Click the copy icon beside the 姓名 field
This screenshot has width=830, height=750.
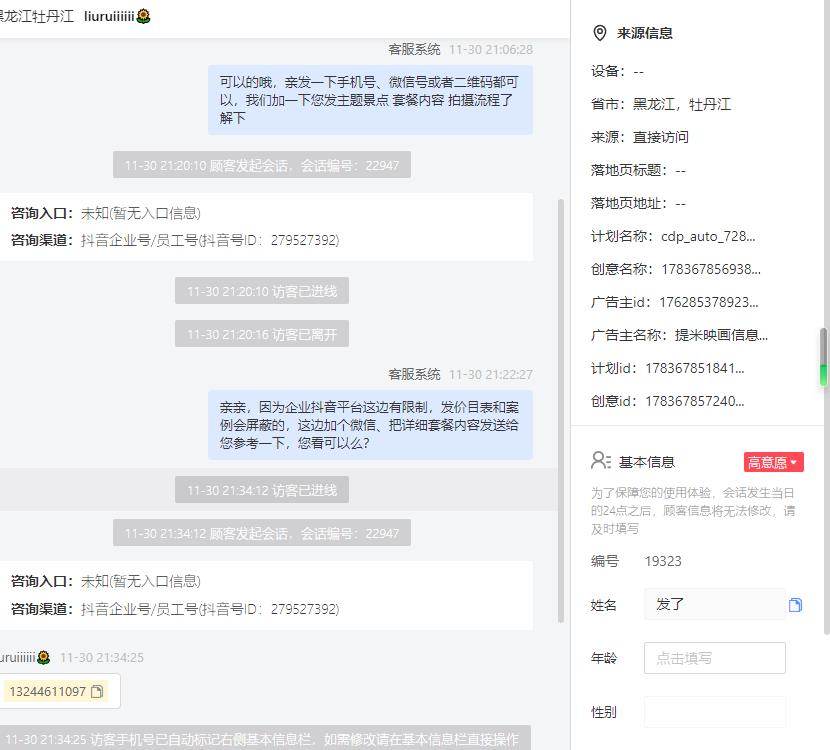click(795, 605)
